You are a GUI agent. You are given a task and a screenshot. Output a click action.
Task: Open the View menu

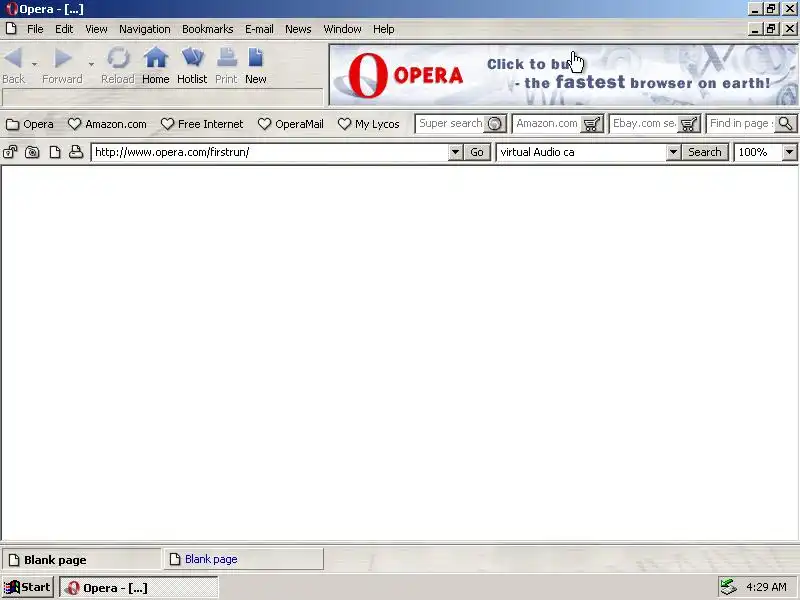(x=96, y=29)
